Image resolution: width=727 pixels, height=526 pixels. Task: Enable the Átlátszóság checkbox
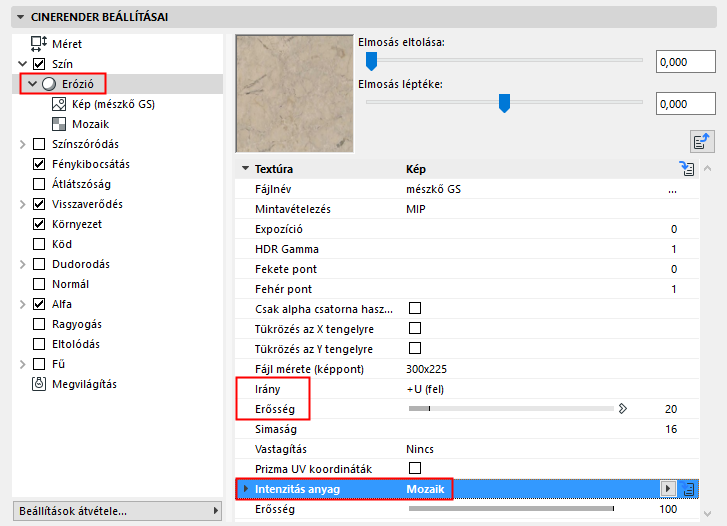[39, 184]
